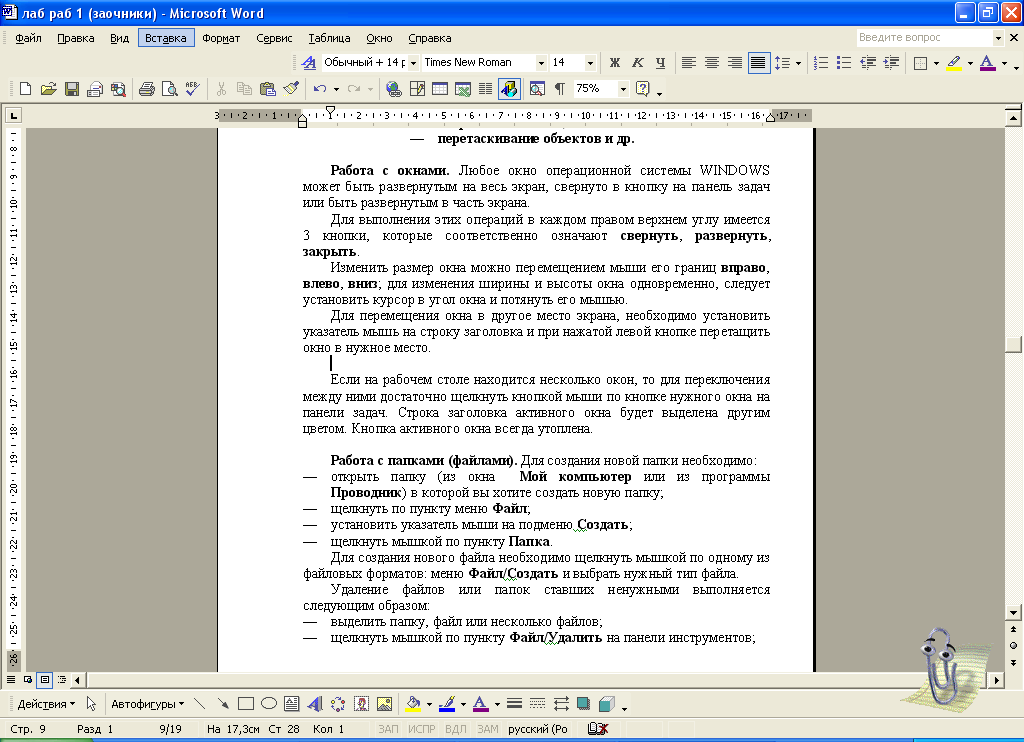The width and height of the screenshot is (1024, 742).
Task: Open Document Map with the magnifier icon
Action: tap(537, 89)
